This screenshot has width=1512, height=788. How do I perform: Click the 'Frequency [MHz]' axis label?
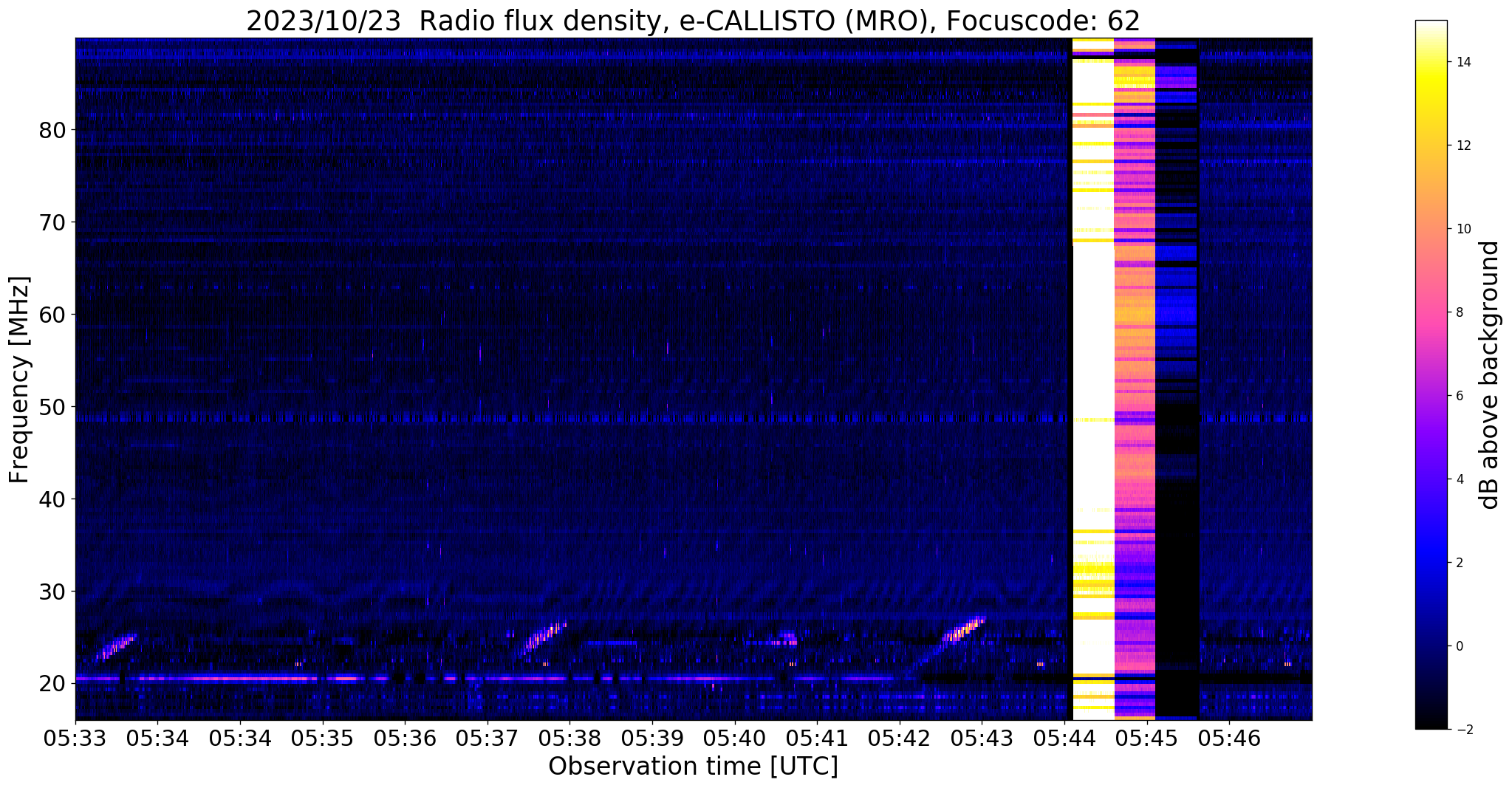point(20,380)
